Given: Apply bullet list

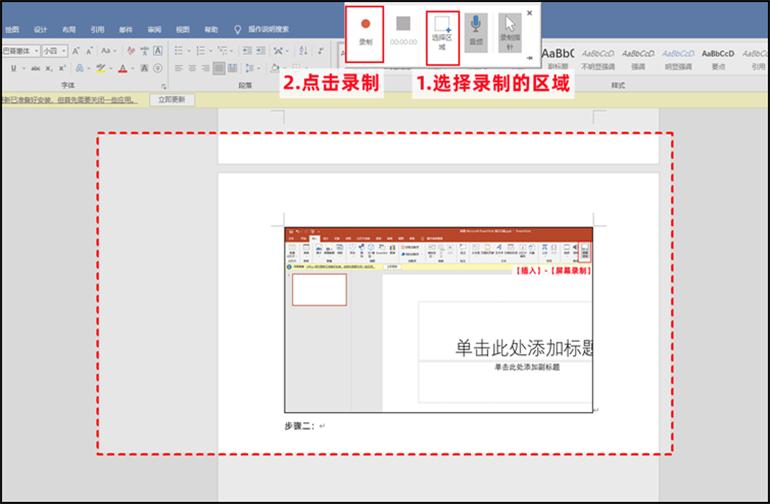Looking at the screenshot, I should click(178, 51).
